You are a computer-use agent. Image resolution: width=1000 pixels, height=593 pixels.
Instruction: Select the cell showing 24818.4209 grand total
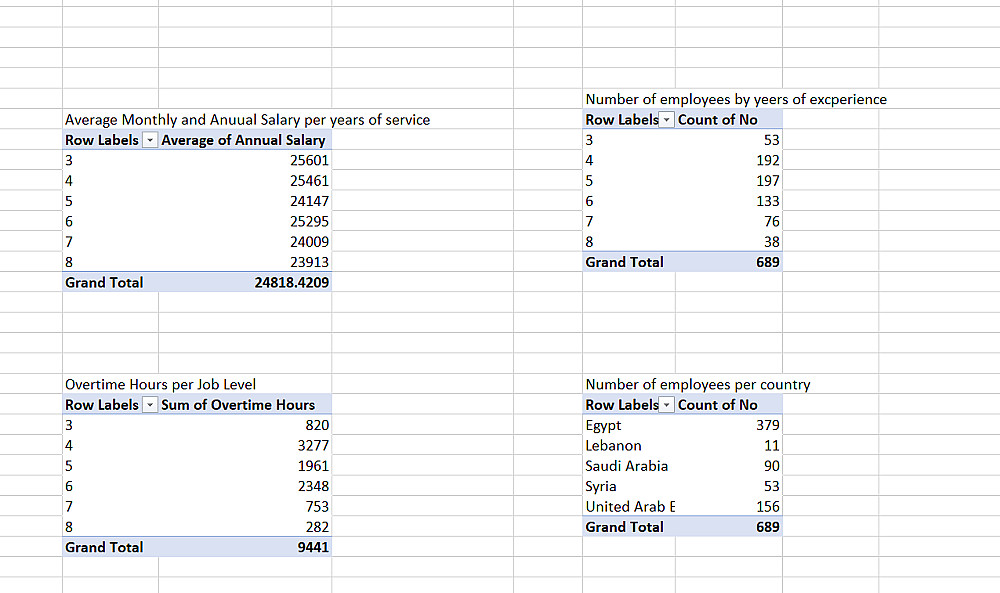pyautogui.click(x=245, y=282)
